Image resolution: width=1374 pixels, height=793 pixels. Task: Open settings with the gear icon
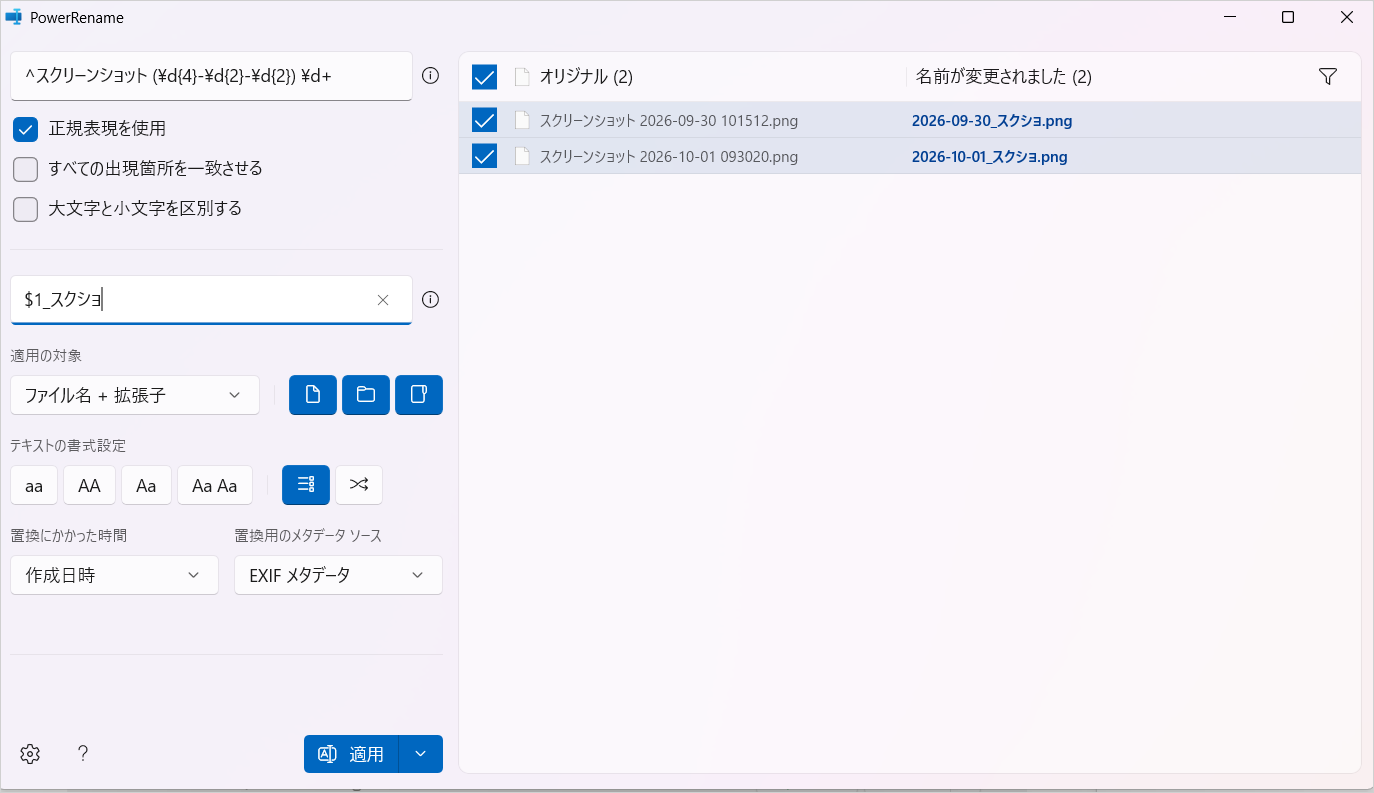point(30,754)
